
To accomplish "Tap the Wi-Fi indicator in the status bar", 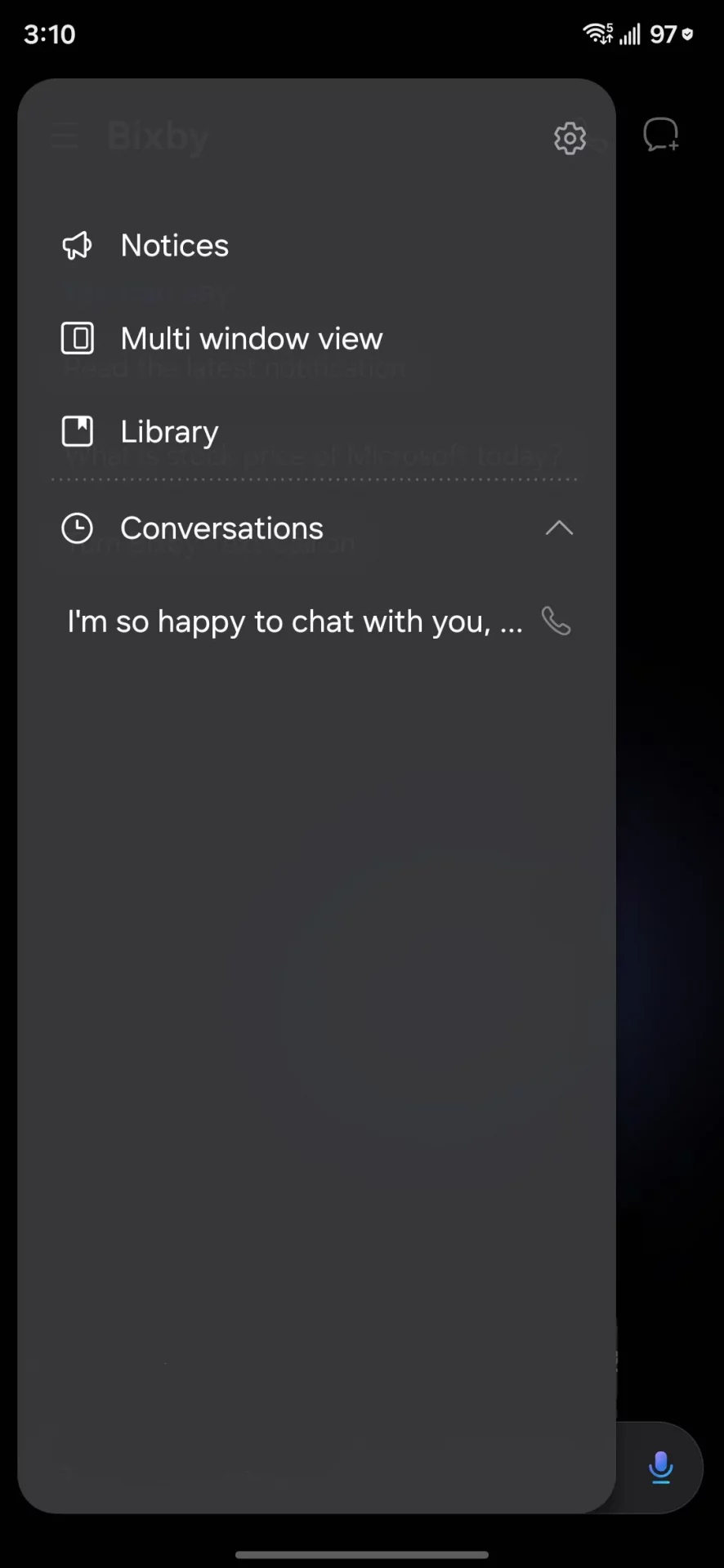I will pyautogui.click(x=597, y=33).
